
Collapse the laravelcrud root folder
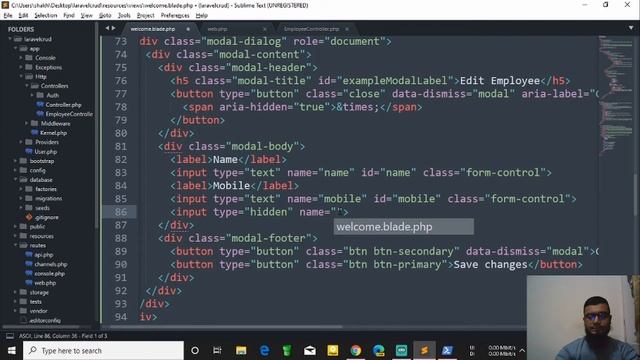point(10,39)
